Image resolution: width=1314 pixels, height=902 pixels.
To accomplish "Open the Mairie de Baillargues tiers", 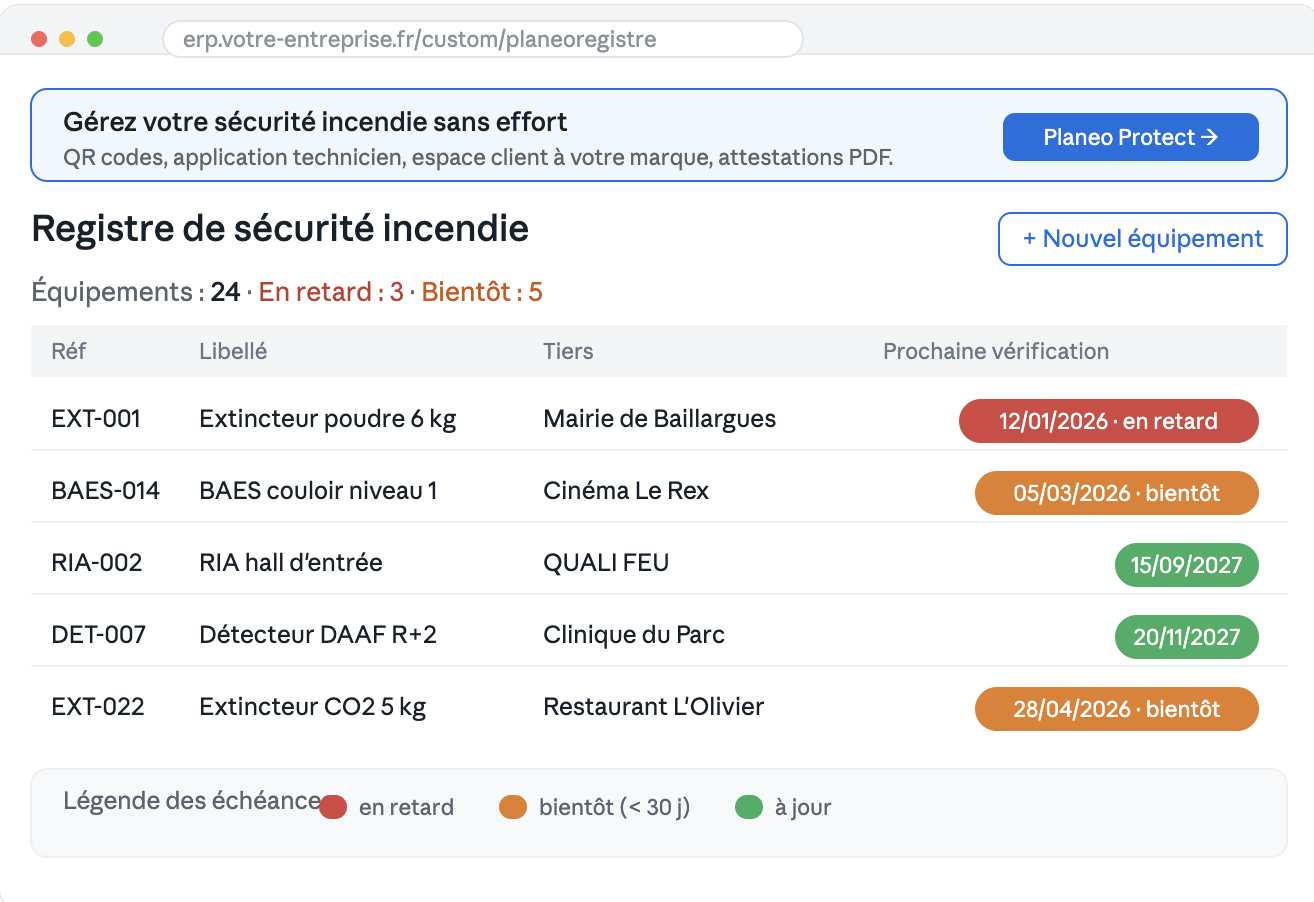I will click(x=659, y=419).
